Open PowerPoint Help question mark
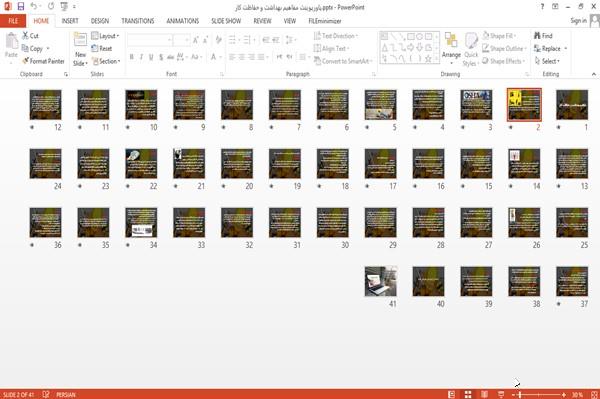Screen dimensions: 600x399 click(x=542, y=7)
